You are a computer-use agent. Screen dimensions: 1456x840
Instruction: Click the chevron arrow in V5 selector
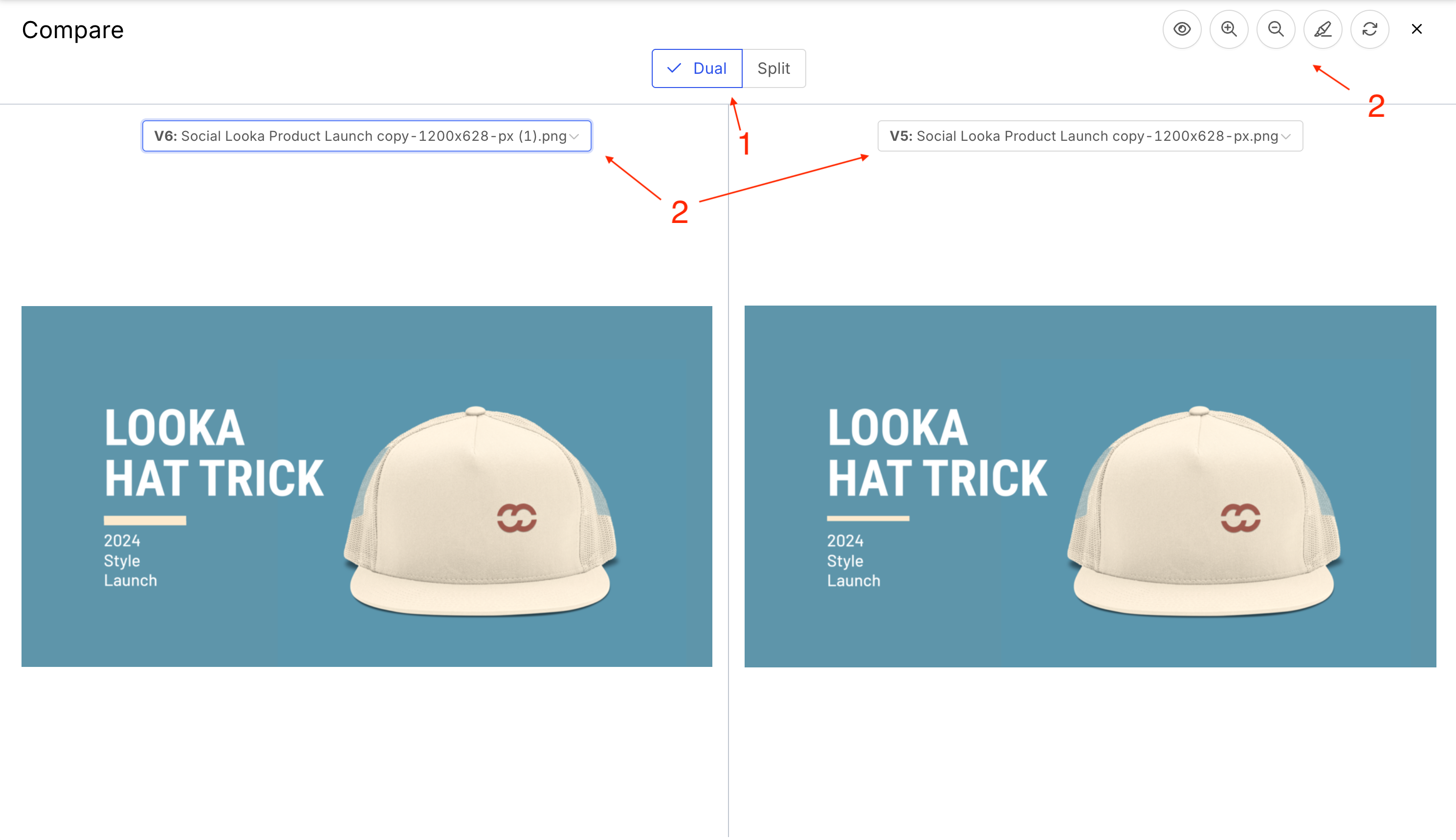tap(1286, 137)
